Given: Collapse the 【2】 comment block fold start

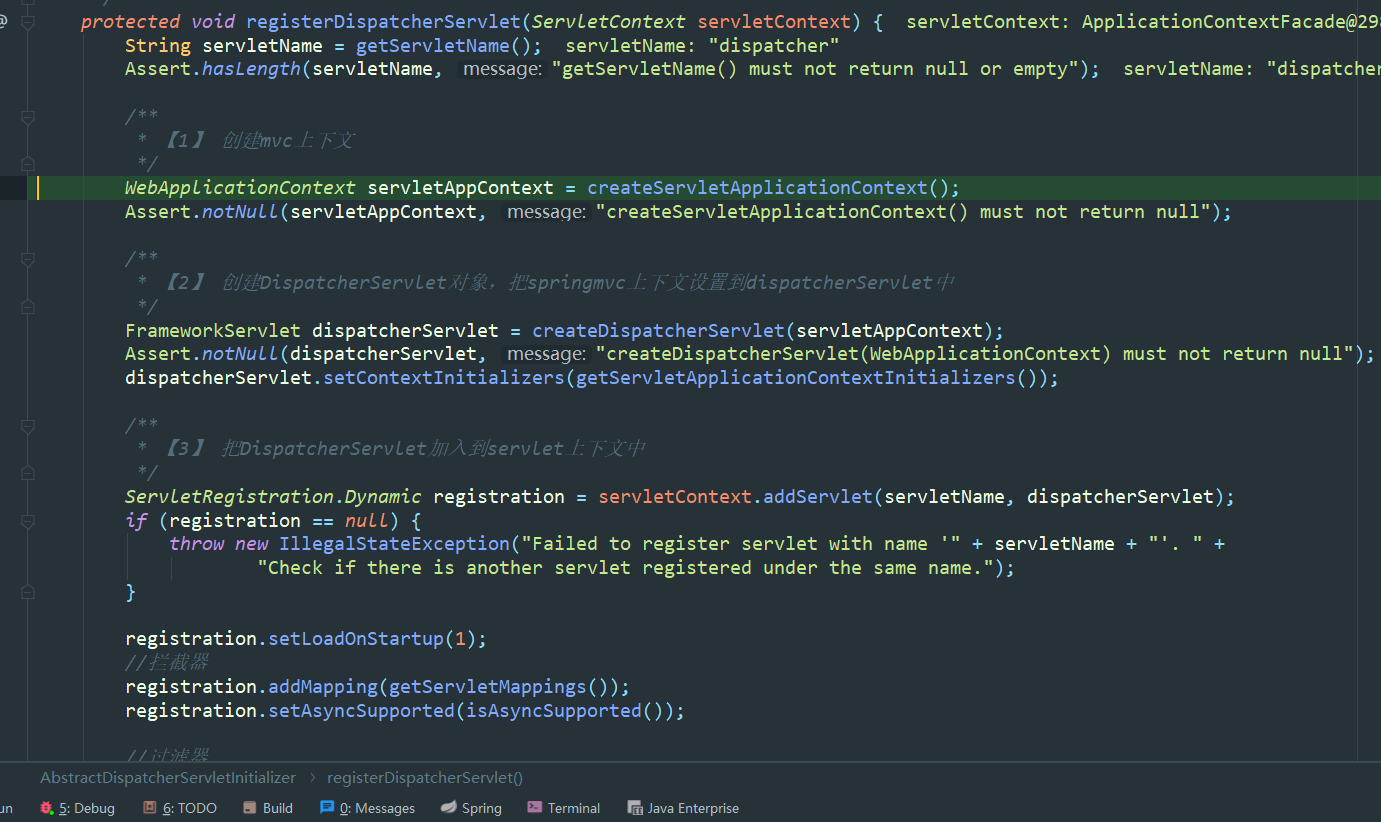Looking at the screenshot, I should 27,259.
